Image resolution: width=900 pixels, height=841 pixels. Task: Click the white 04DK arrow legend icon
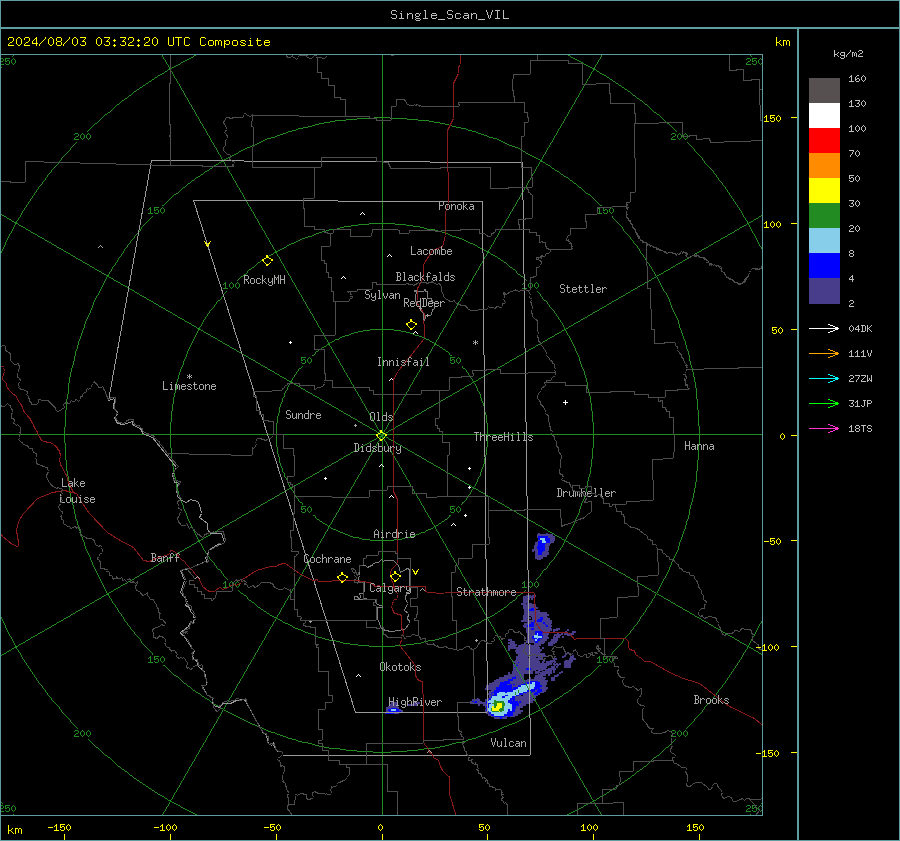[824, 328]
